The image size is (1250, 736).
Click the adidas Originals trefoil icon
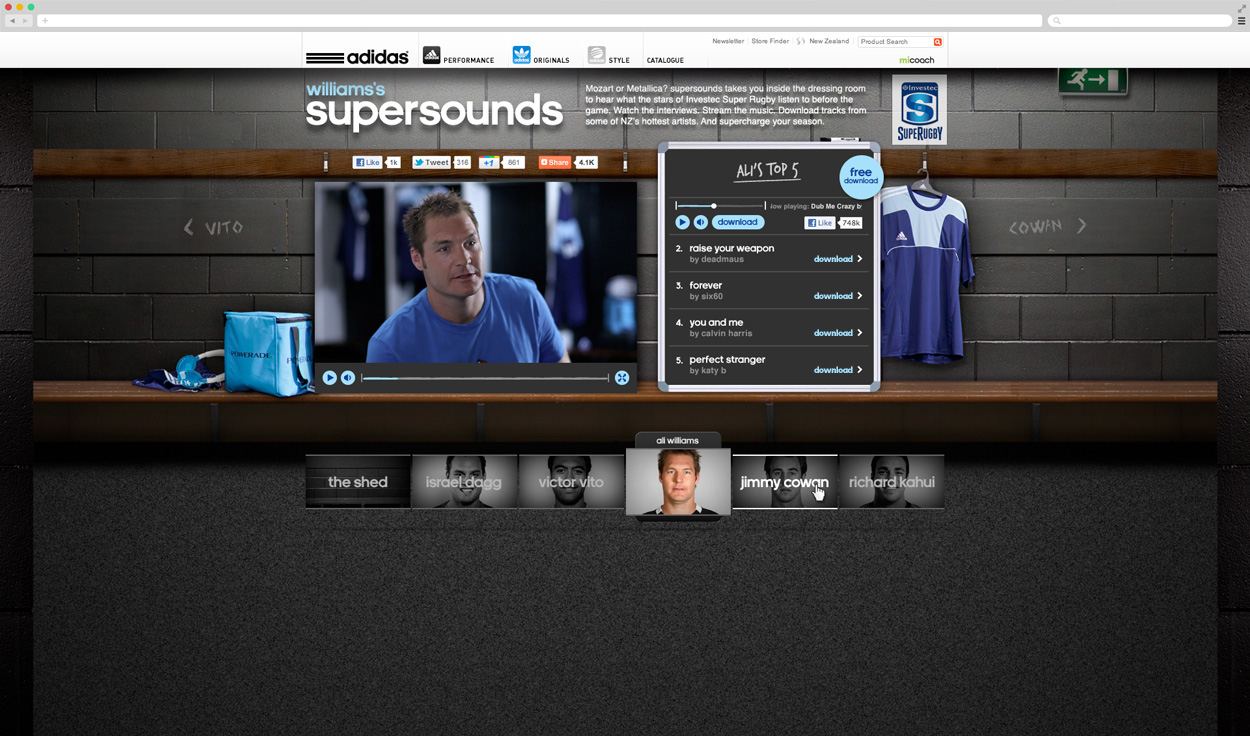click(x=521, y=55)
